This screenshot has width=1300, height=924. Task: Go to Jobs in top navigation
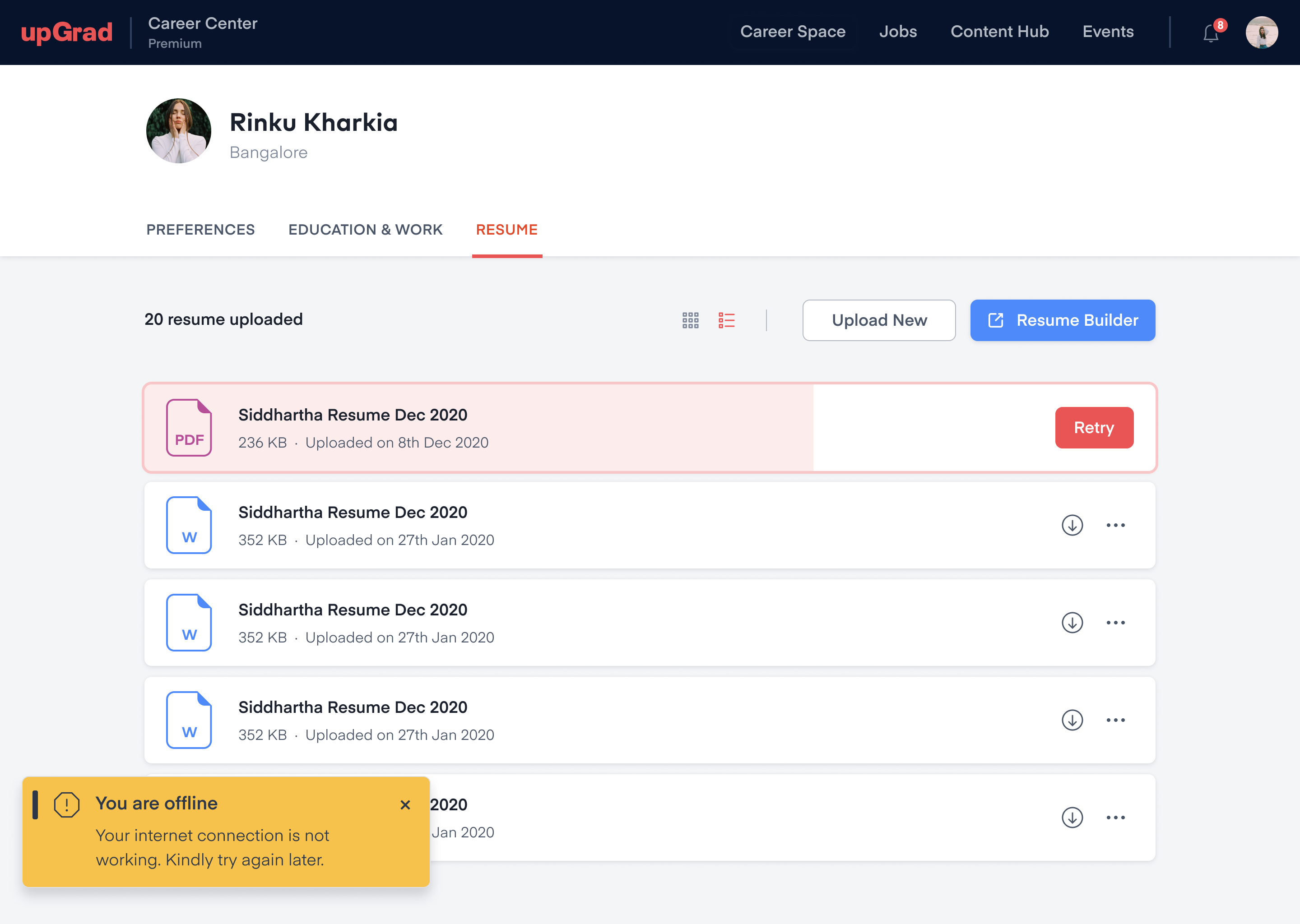coord(898,32)
